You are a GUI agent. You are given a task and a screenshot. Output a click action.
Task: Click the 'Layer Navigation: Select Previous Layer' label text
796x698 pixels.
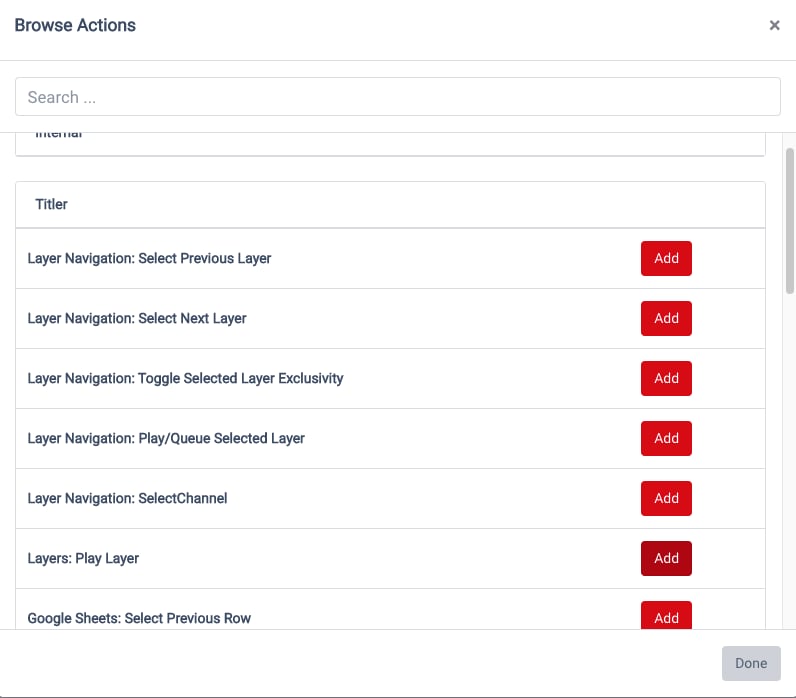click(x=149, y=258)
